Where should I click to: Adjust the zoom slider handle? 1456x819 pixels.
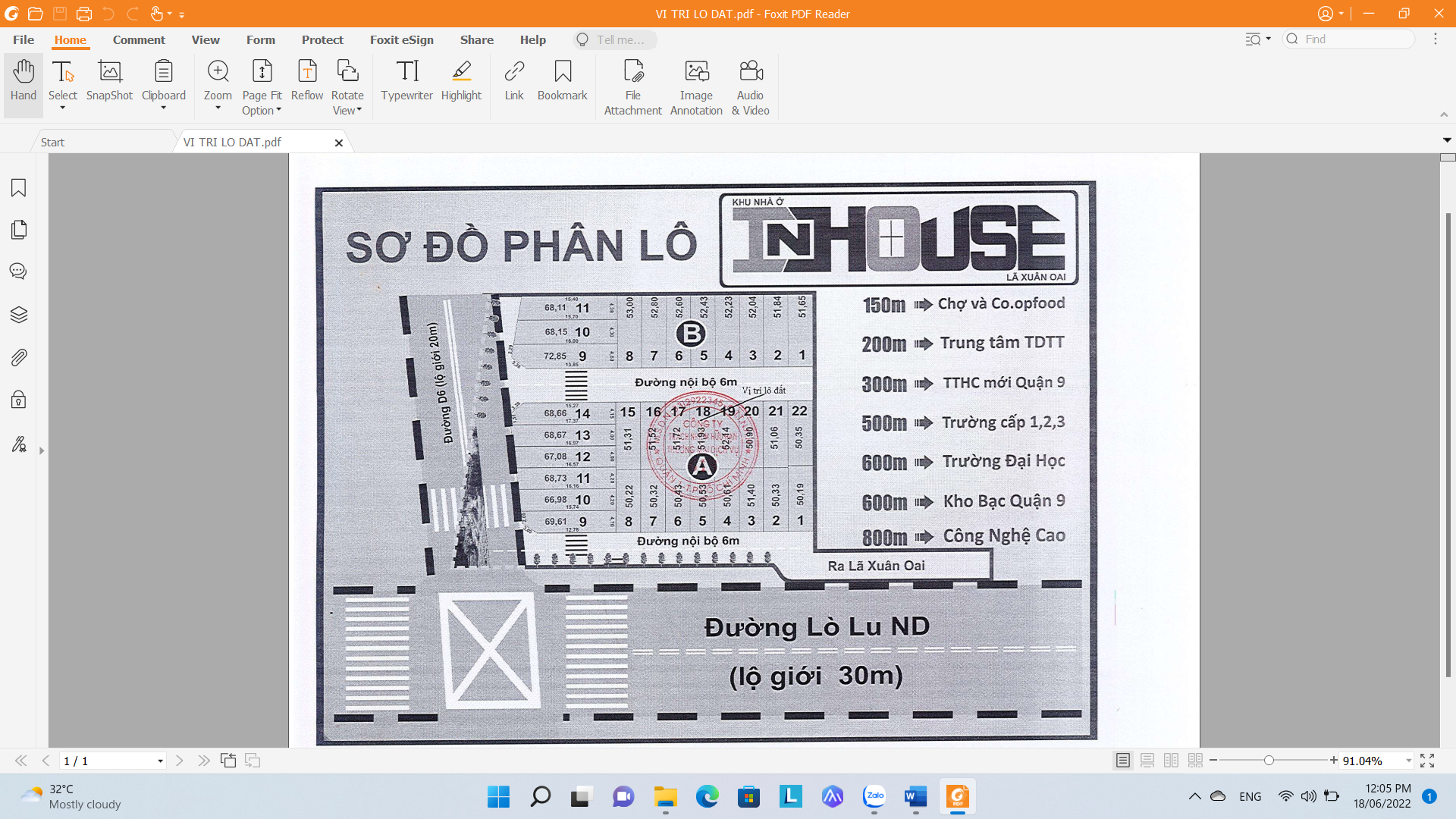(1269, 760)
